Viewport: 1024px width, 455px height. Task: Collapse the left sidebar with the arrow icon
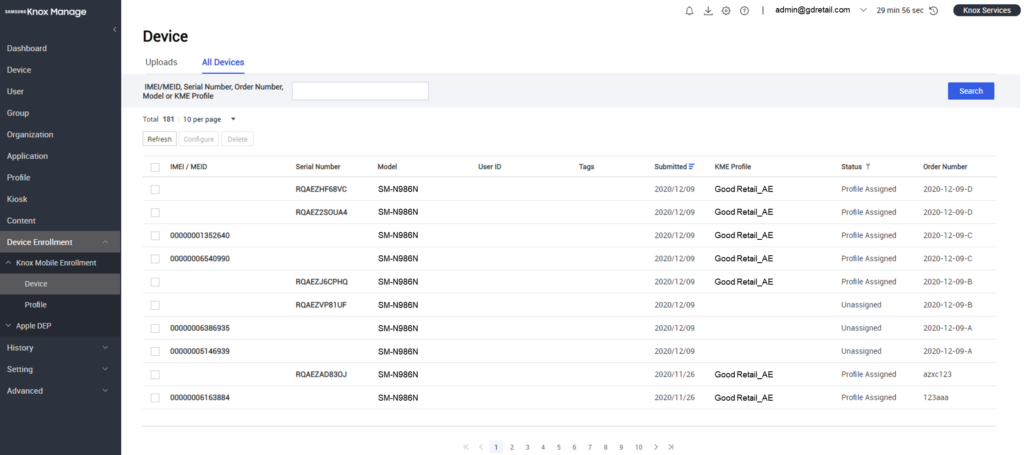[x=114, y=29]
